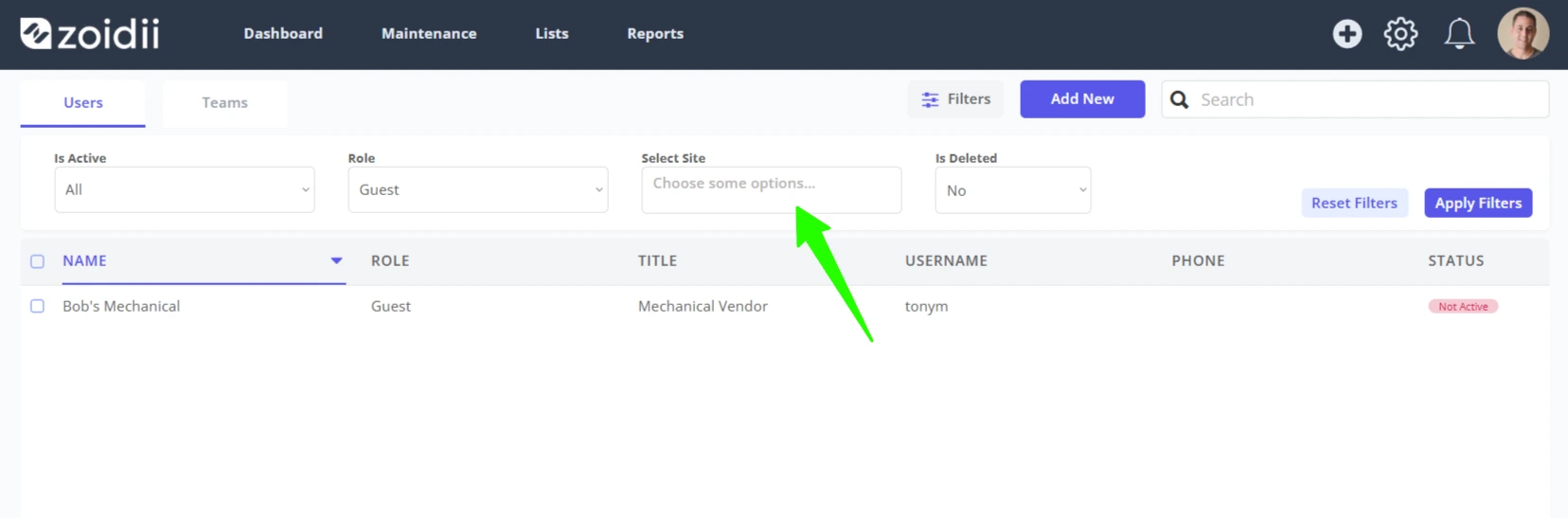The height and width of the screenshot is (518, 1568).
Task: Sort by the USERNAME column header
Action: click(946, 260)
